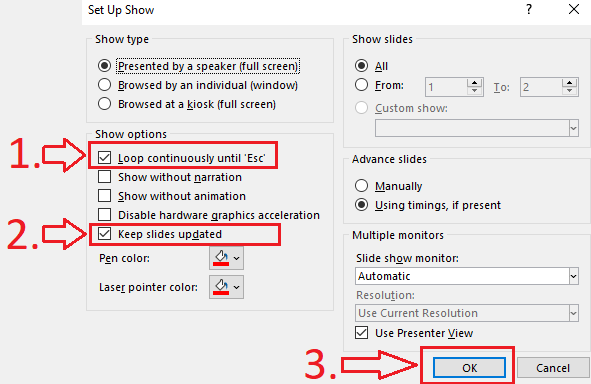Viewport: 591px width, 384px height.
Task: Confirm settings with OK button
Action: click(469, 367)
